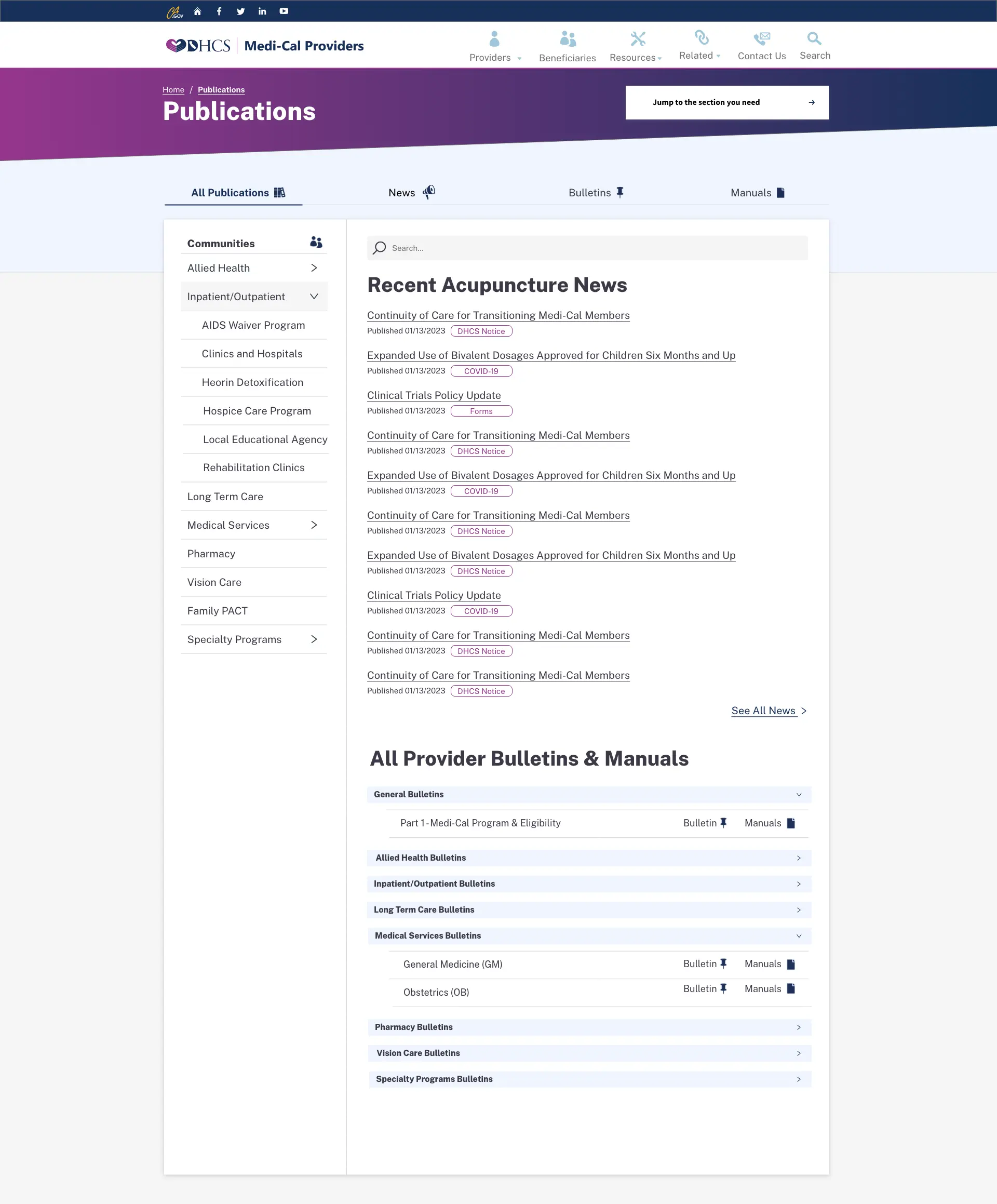This screenshot has width=997, height=1204.
Task: Switch to the Manuals tab
Action: [x=757, y=193]
